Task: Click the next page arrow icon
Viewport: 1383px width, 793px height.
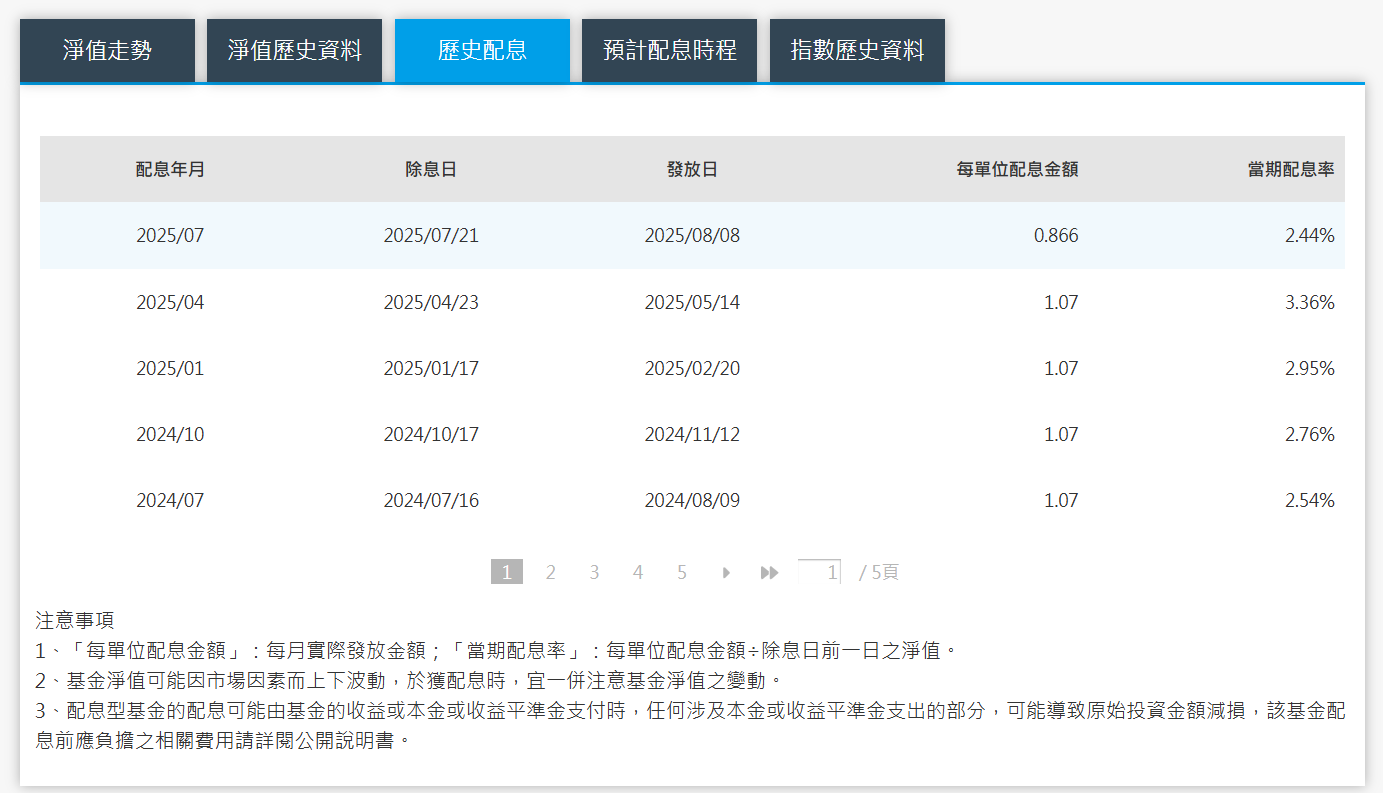Action: (x=725, y=571)
